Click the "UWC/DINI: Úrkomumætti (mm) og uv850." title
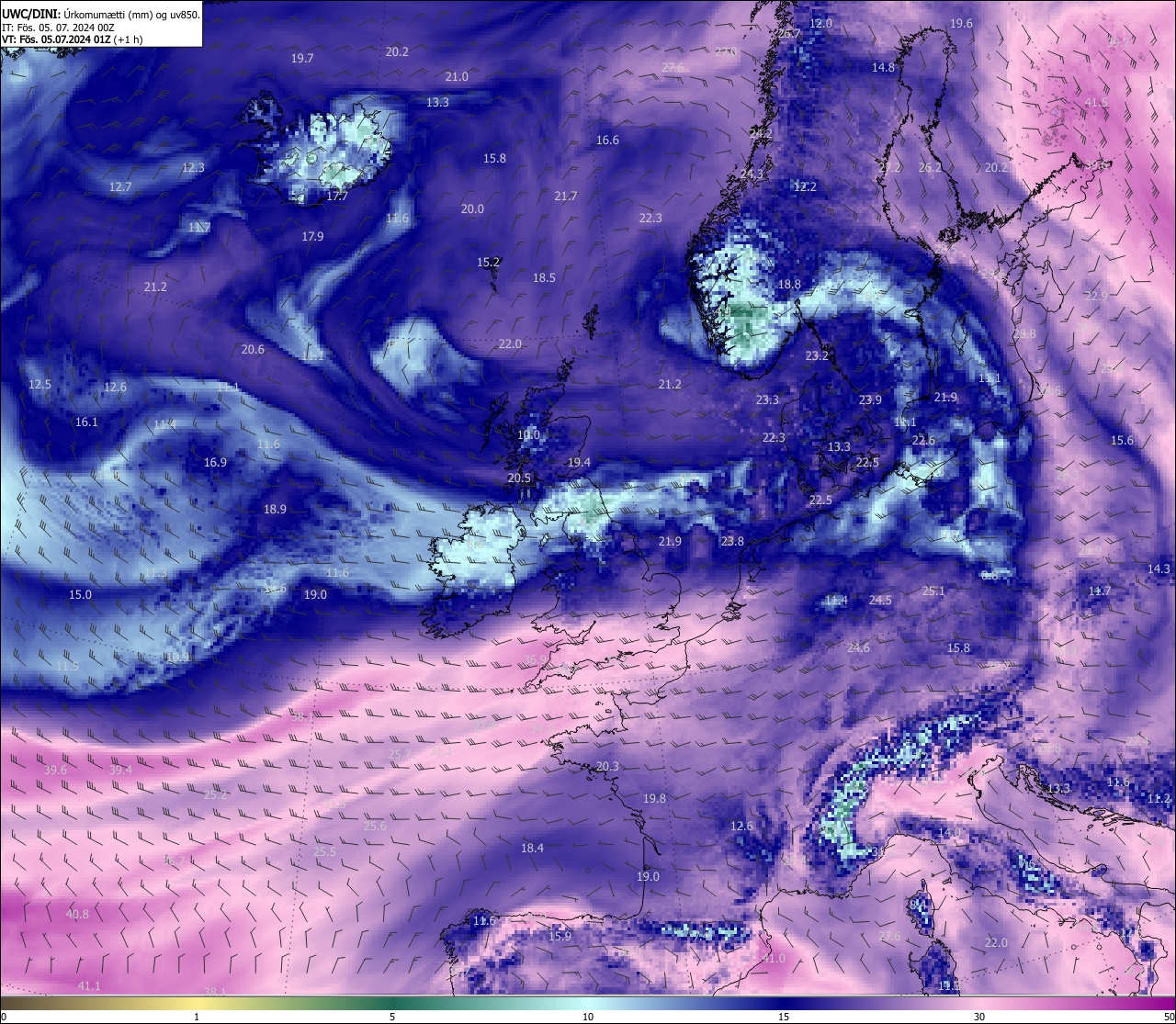Image resolution: width=1176 pixels, height=1024 pixels. (x=100, y=15)
